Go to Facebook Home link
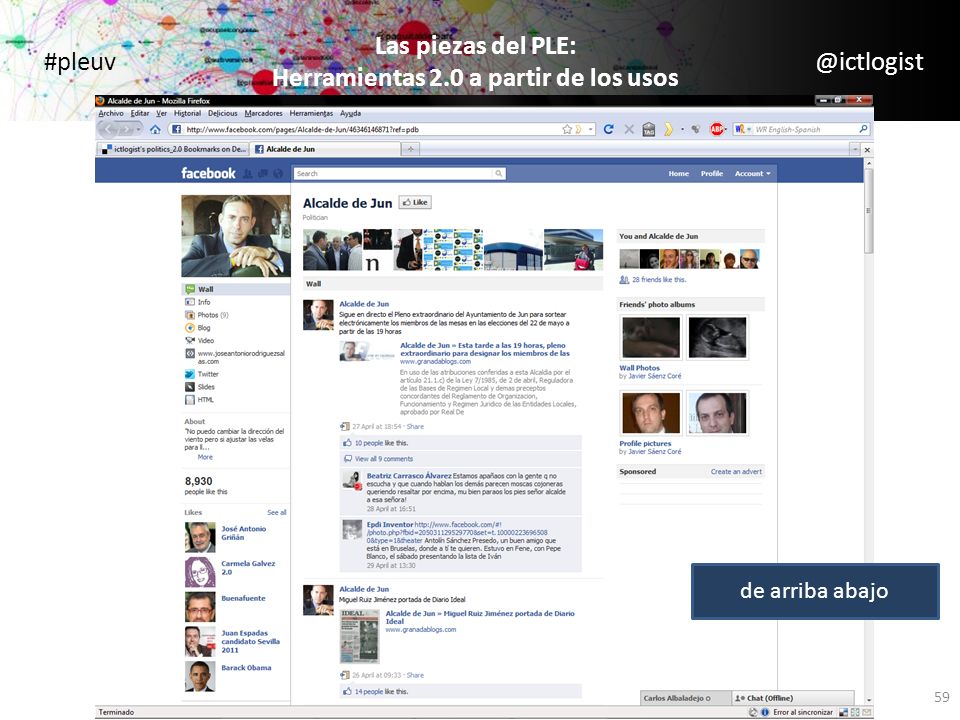The width and height of the screenshot is (960, 720). point(678,174)
